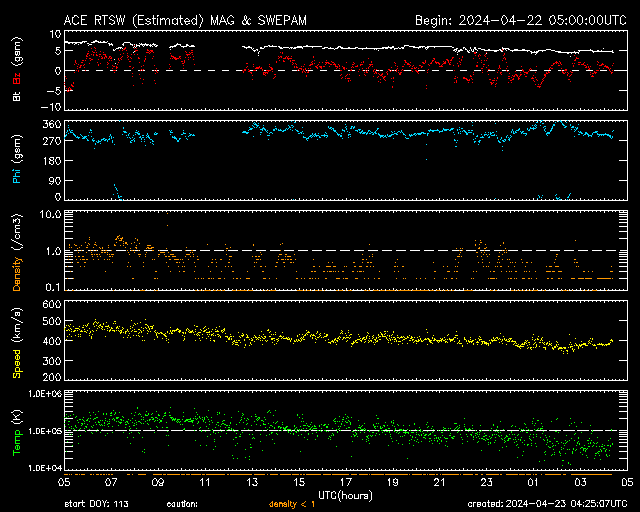Click the orange Density (/cm3) axis label
The height and width of the screenshot is (512, 640).
coord(16,256)
